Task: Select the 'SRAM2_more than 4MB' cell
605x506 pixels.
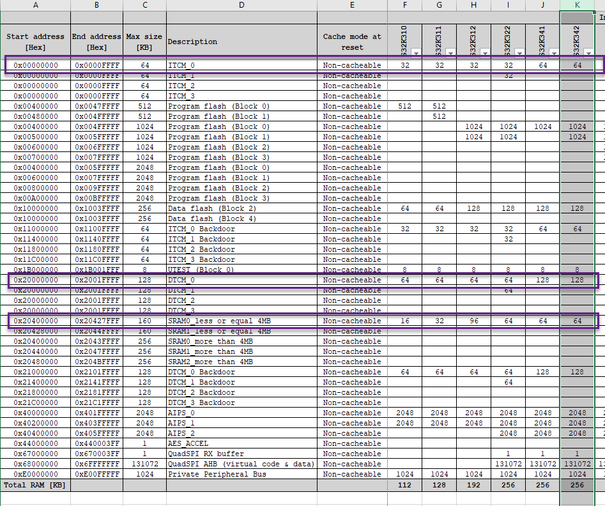Action: 242,362
